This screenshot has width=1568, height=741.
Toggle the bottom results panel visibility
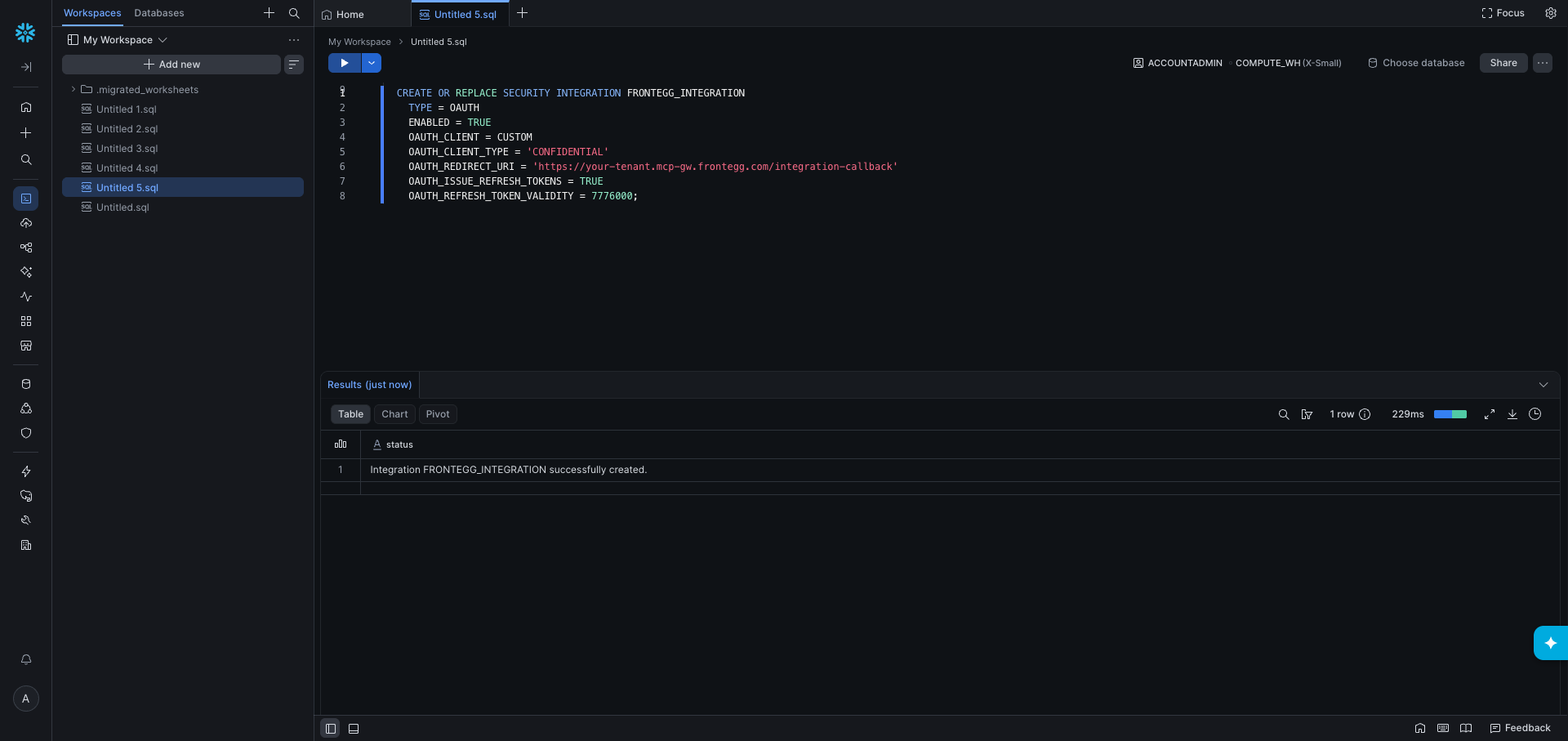coord(354,729)
